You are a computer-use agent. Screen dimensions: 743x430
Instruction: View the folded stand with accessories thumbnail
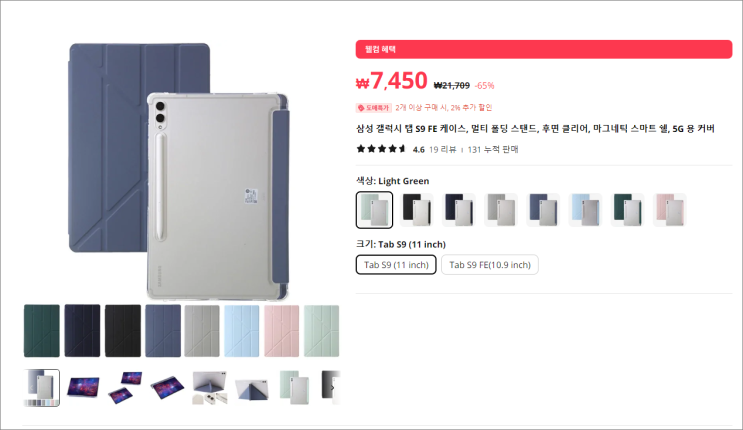pyautogui.click(x=209, y=388)
